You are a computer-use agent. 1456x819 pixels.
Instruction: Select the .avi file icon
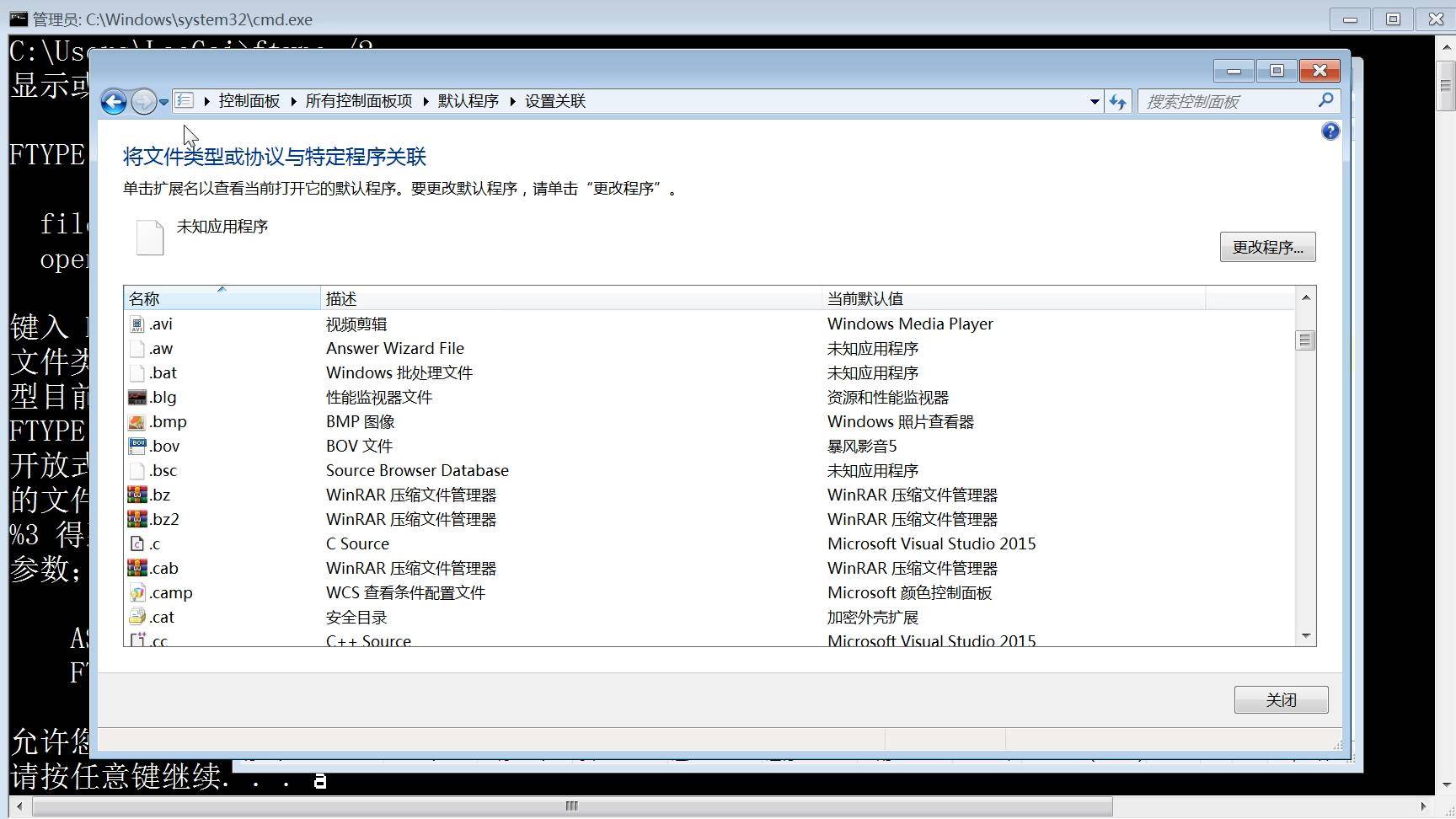pyautogui.click(x=137, y=324)
